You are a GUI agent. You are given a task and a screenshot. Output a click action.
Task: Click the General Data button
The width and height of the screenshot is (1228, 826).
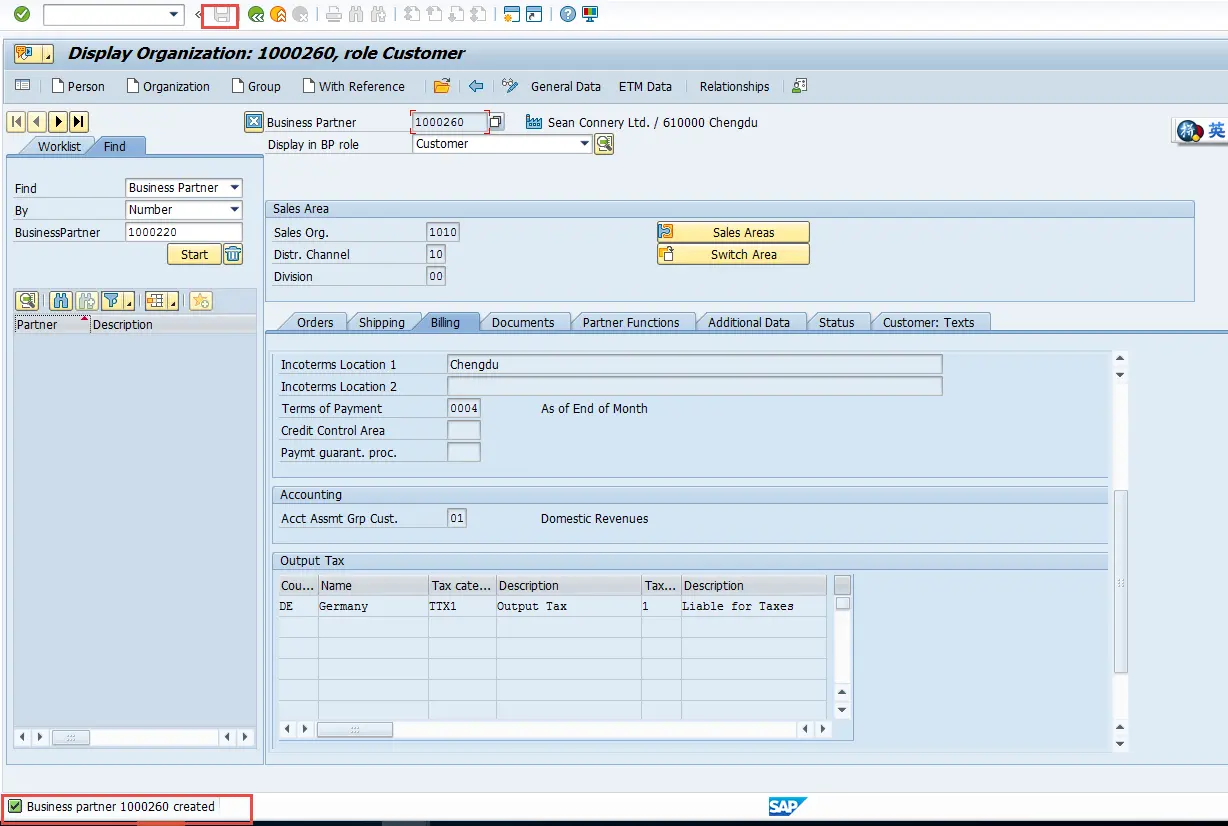[x=566, y=86]
